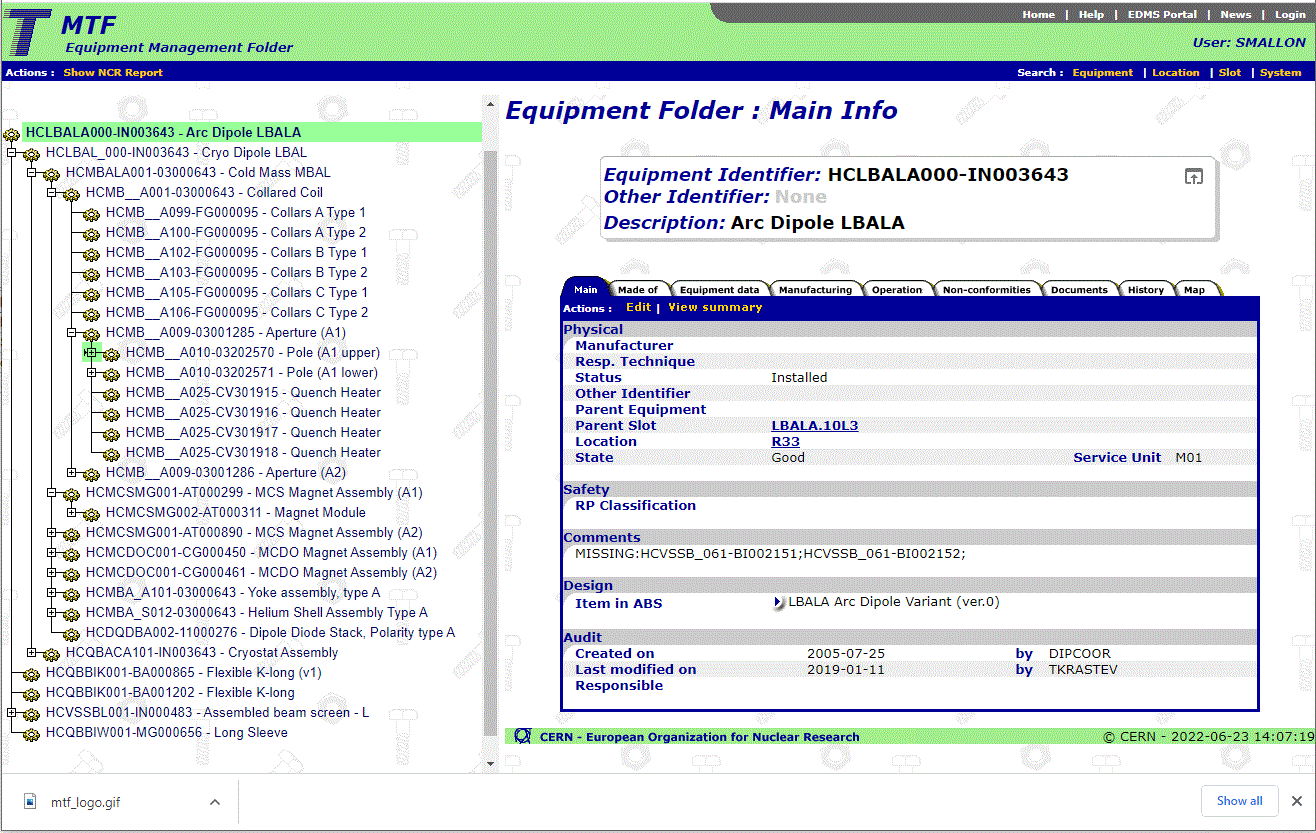
Task: Click the gear icon beside Flexible K-long (v1)
Action: (32, 673)
